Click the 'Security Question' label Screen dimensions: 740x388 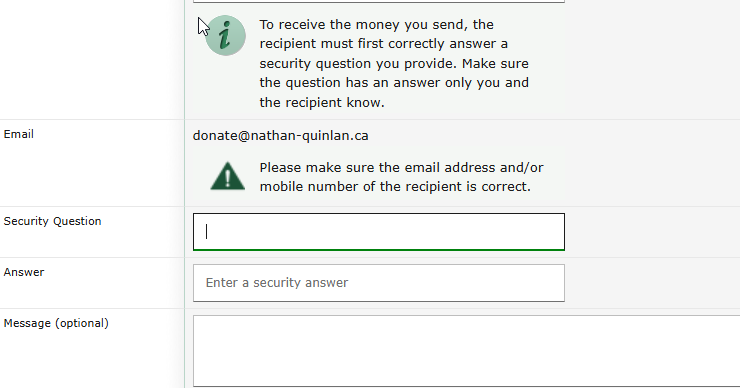52,221
